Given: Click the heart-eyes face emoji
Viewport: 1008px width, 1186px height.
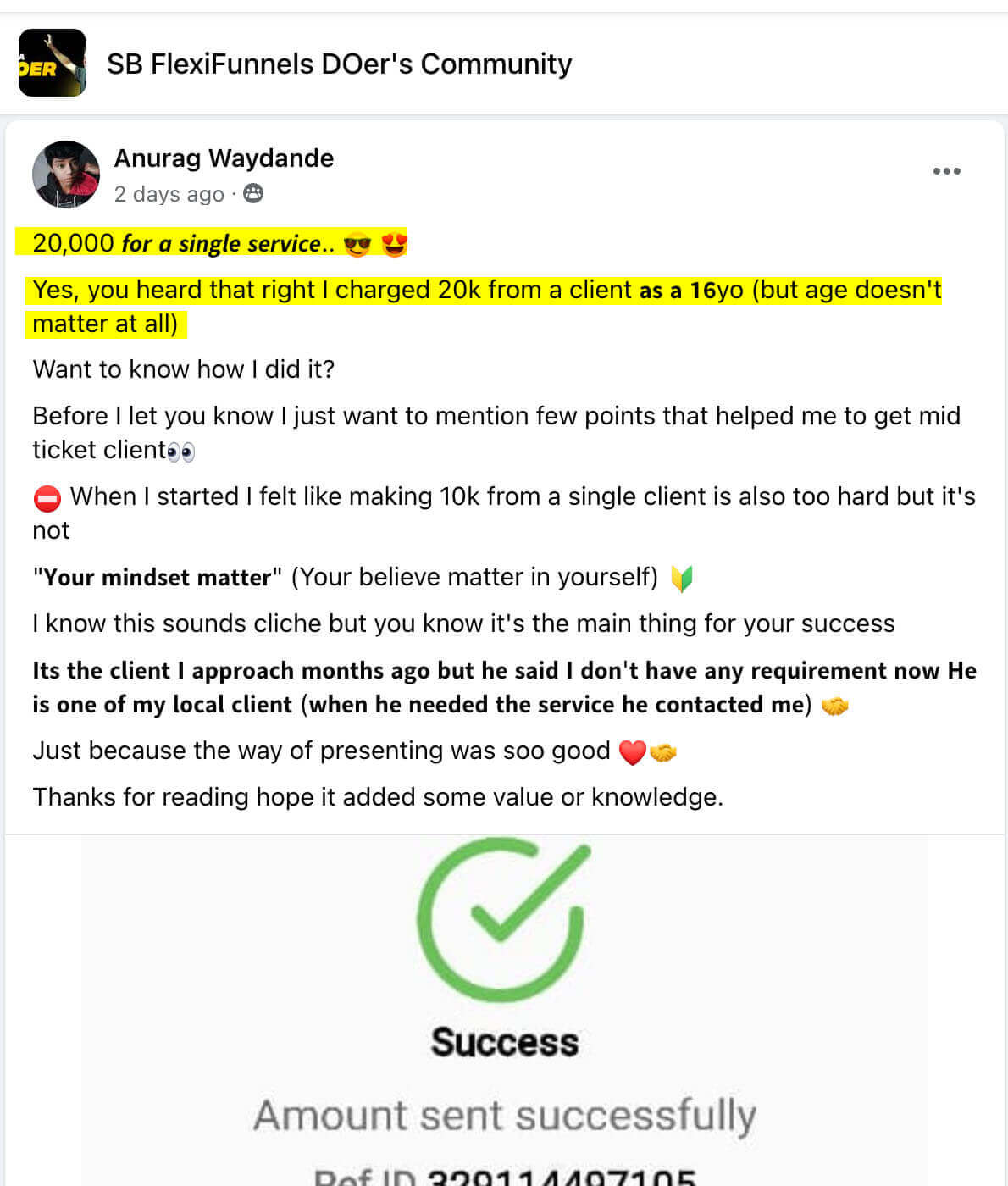Looking at the screenshot, I should pyautogui.click(x=394, y=245).
